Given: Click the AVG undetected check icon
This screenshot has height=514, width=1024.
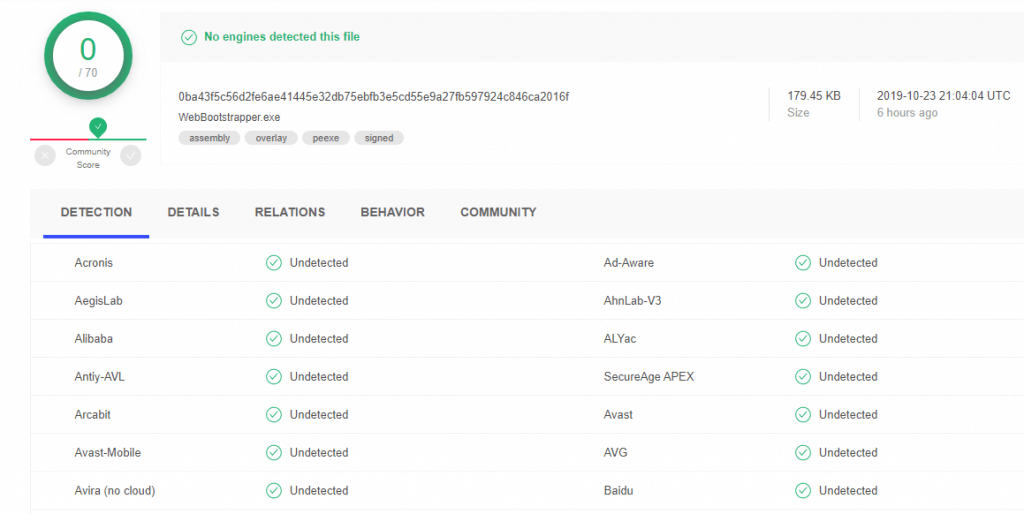Looking at the screenshot, I should tap(803, 452).
